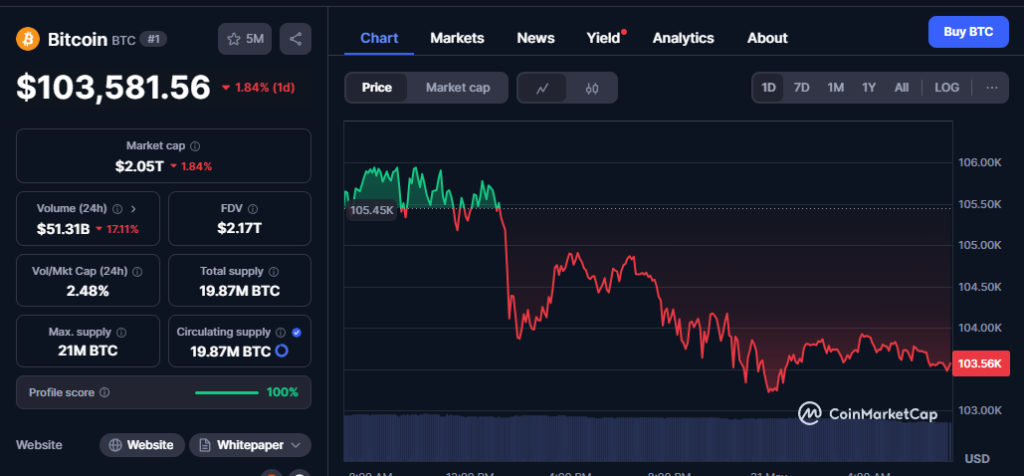Click the 106.00K axis label

(980, 163)
